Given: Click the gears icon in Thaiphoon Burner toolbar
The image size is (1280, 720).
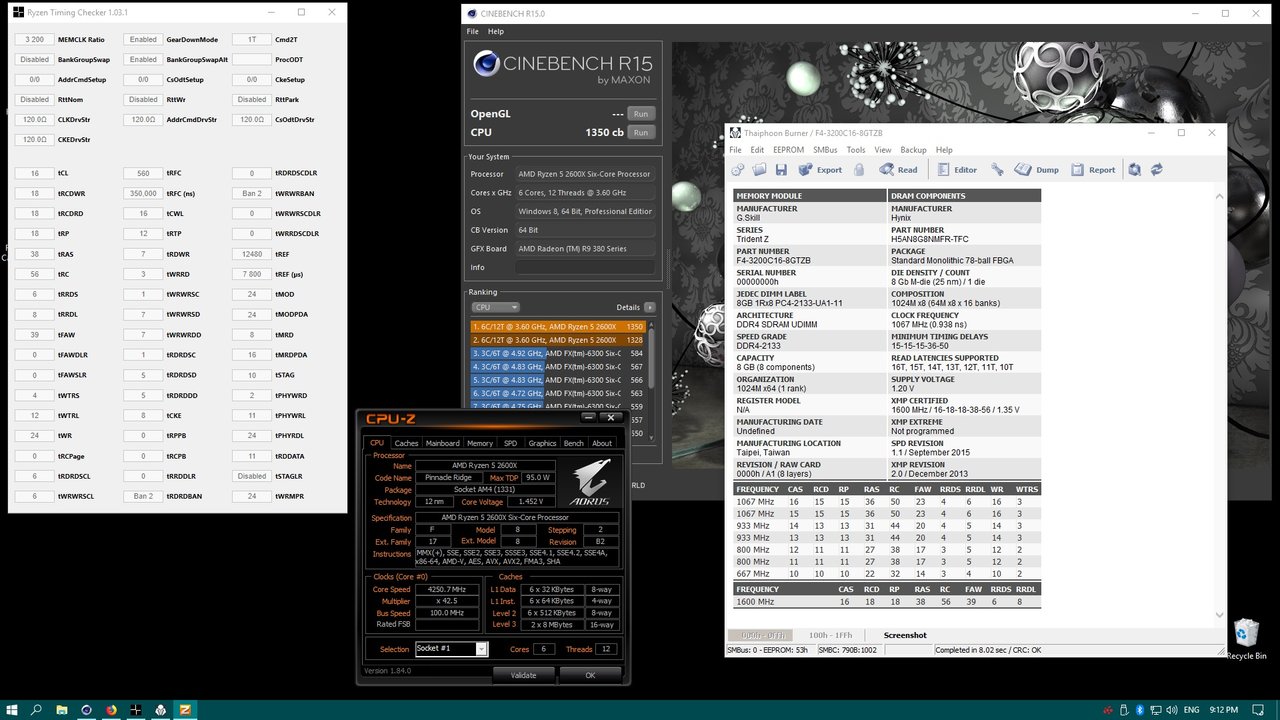Looking at the screenshot, I should [737, 170].
